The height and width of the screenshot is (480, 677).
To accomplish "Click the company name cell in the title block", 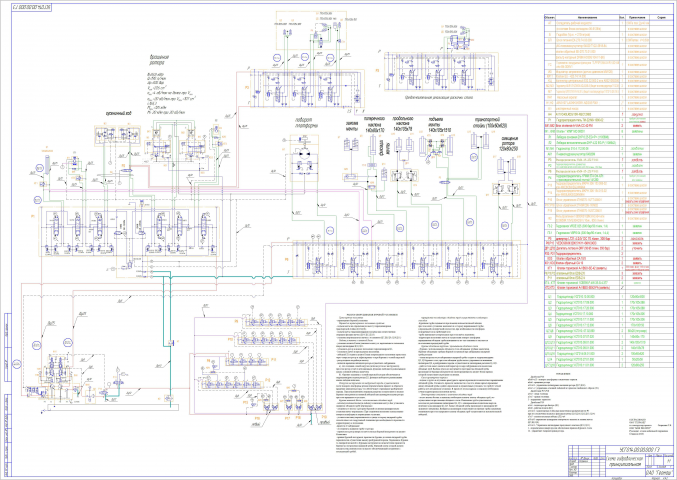I will tap(659, 473).
